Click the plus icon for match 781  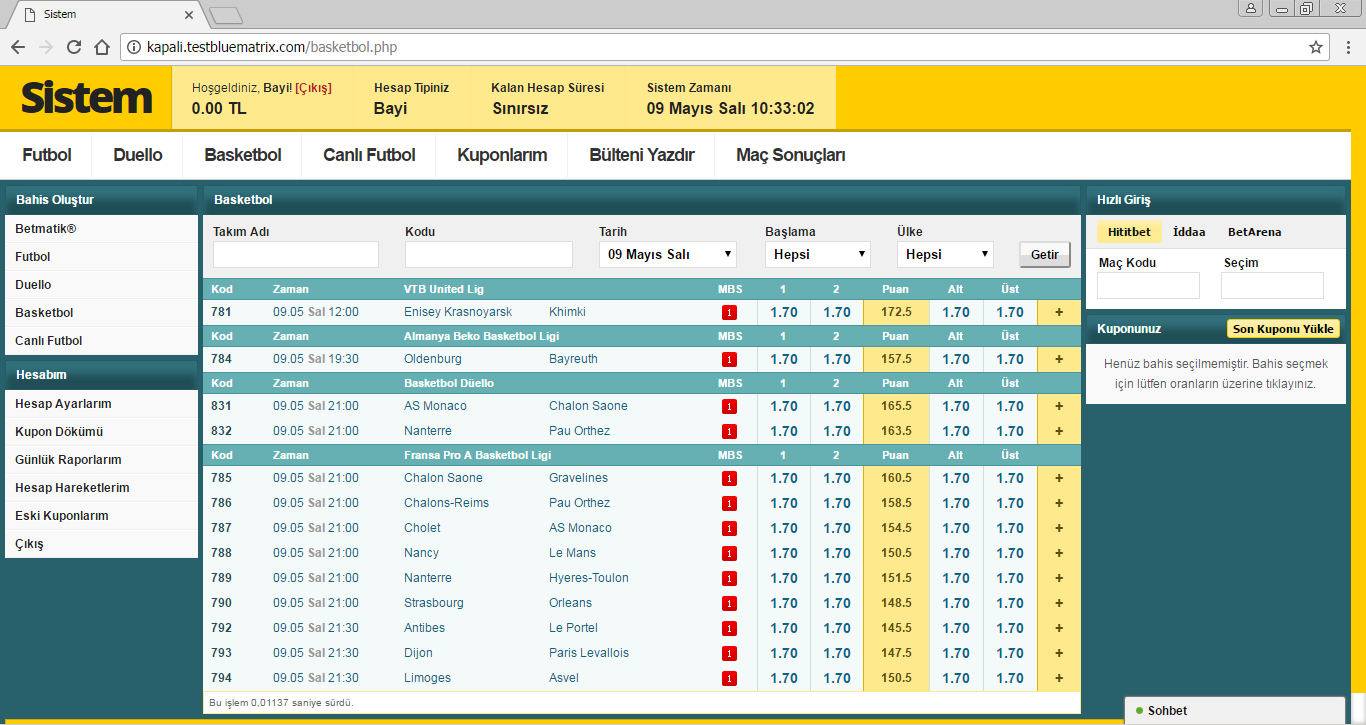pyautogui.click(x=1059, y=312)
